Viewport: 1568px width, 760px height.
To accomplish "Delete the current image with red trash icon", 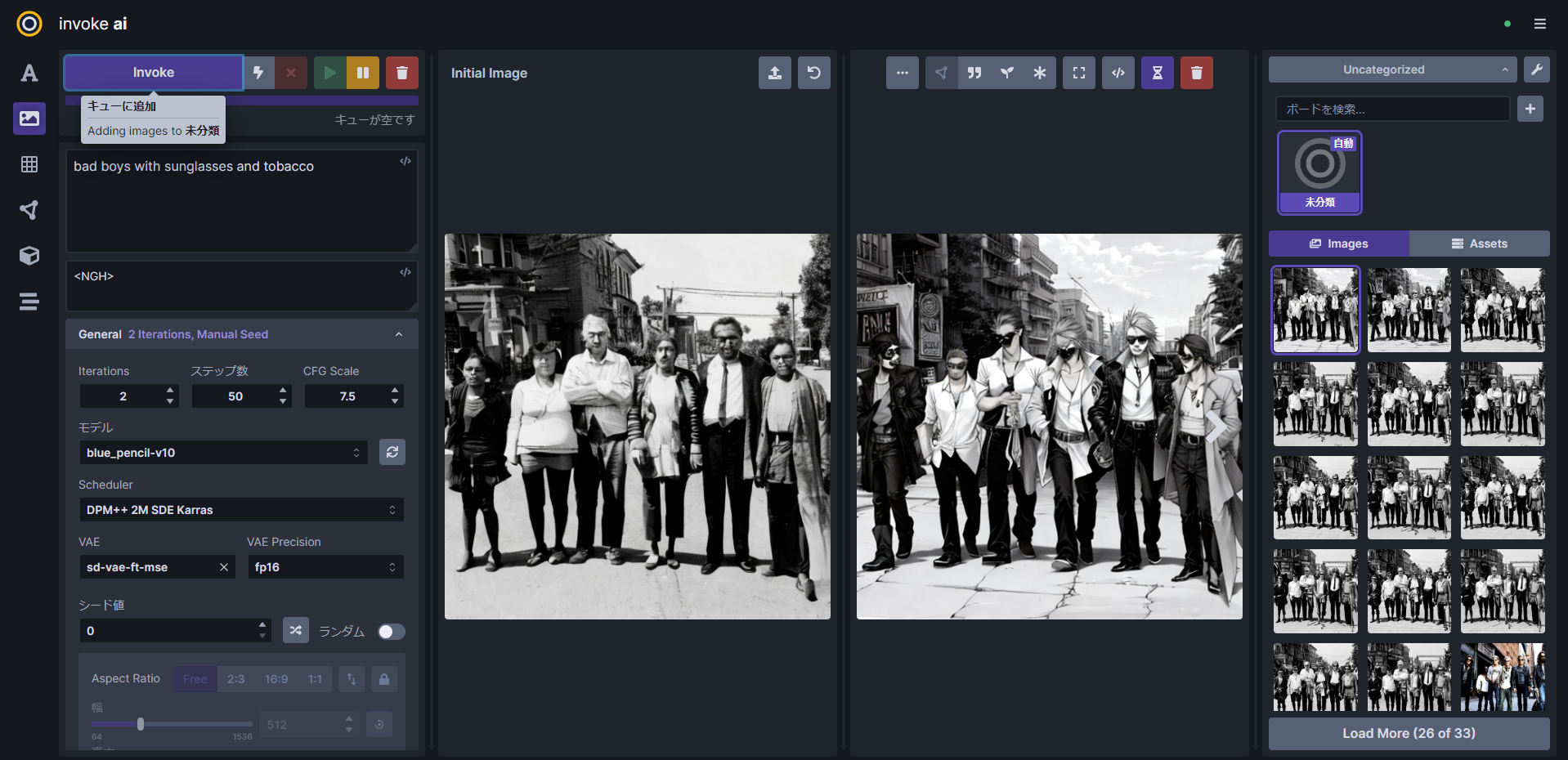I will click(1197, 73).
